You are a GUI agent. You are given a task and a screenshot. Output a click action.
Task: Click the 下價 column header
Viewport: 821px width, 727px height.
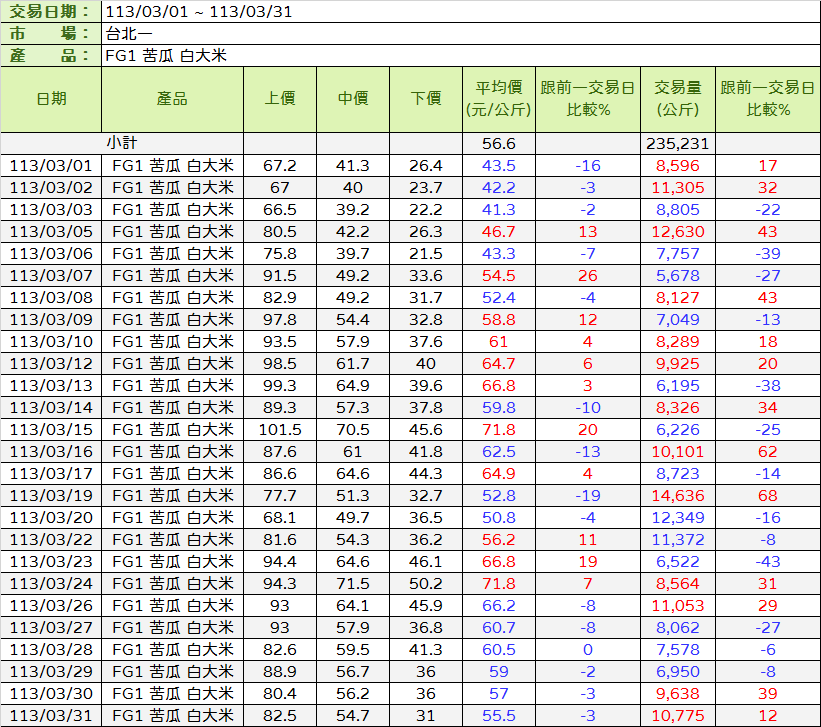point(426,99)
